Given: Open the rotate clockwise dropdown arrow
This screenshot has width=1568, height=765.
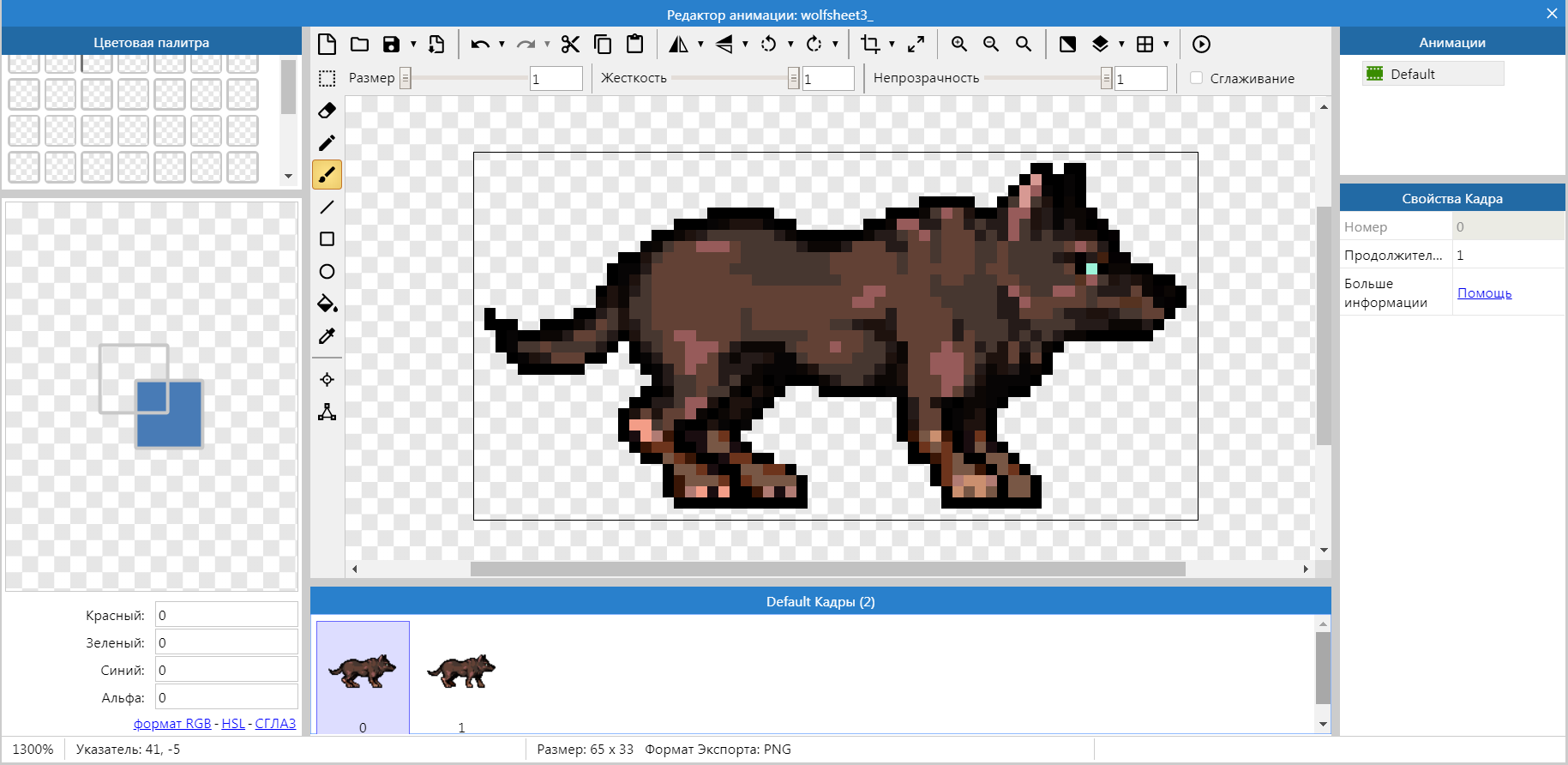Looking at the screenshot, I should pos(835,45).
